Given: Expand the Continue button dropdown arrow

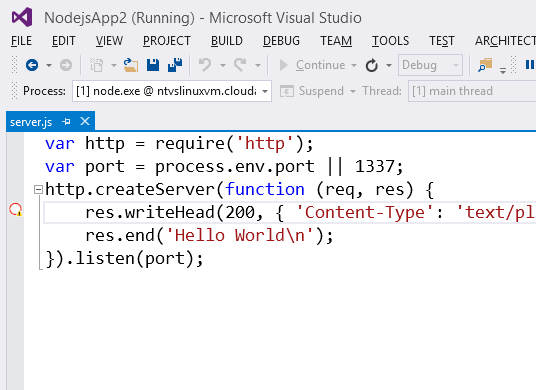Looking at the screenshot, I should [x=354, y=65].
